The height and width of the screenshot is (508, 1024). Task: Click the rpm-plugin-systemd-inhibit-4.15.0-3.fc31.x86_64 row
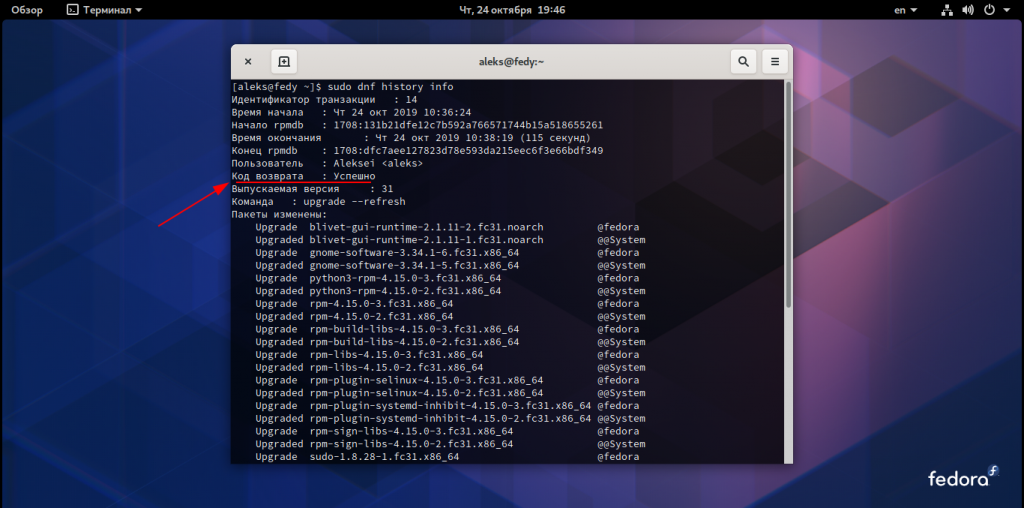447,405
